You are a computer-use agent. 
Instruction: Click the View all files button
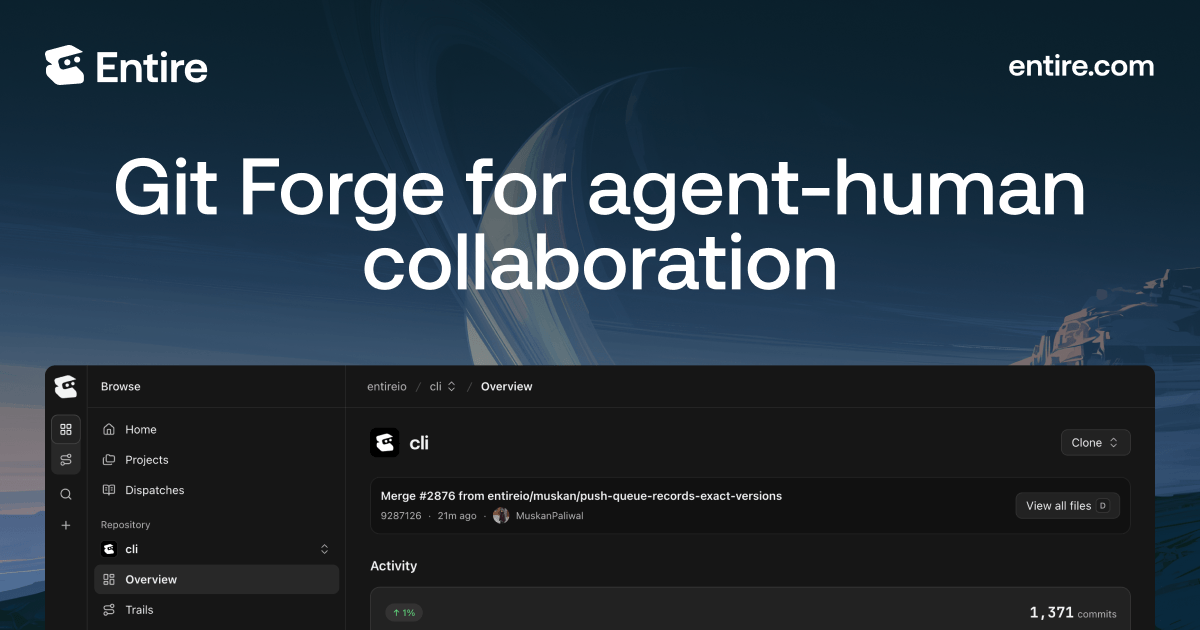[x=1067, y=506]
